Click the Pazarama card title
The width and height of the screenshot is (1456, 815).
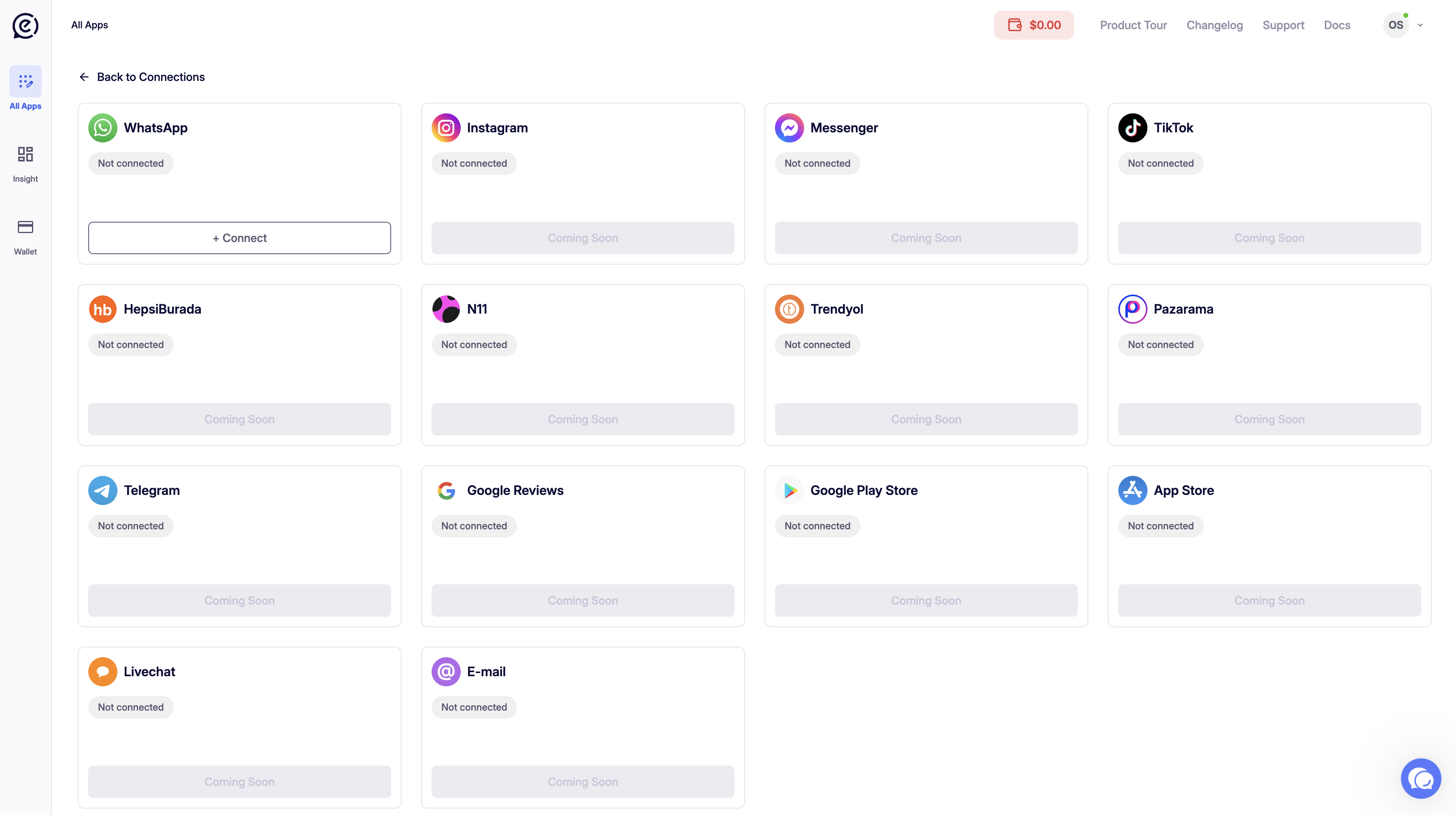coord(1183,309)
